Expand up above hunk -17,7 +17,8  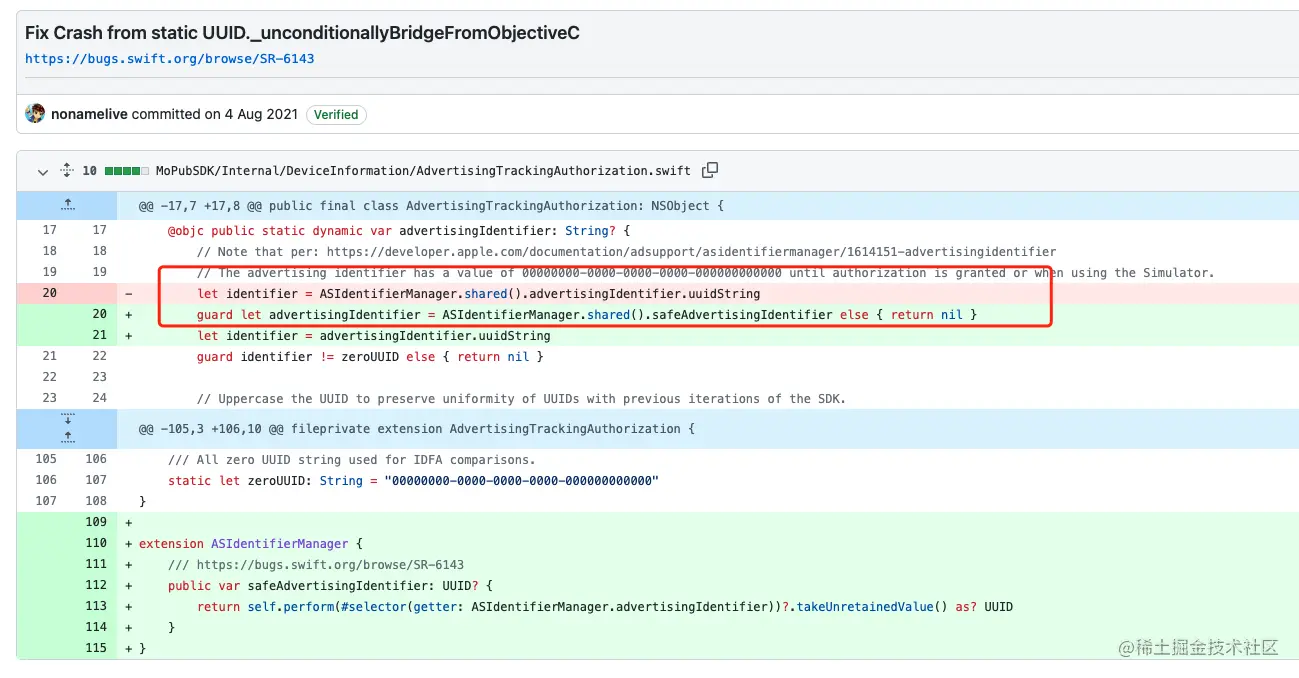[x=67, y=205]
